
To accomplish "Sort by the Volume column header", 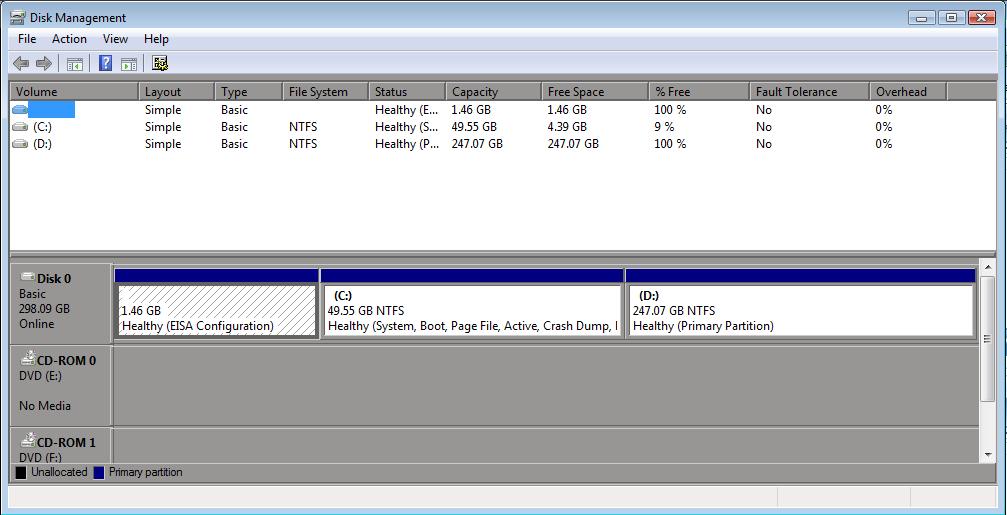I will pos(74,92).
